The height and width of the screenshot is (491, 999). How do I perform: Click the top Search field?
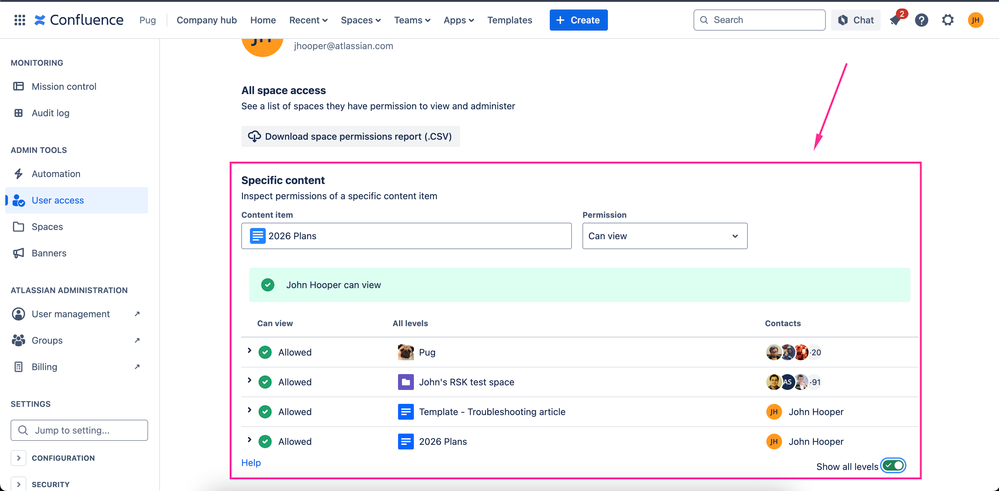coord(759,20)
